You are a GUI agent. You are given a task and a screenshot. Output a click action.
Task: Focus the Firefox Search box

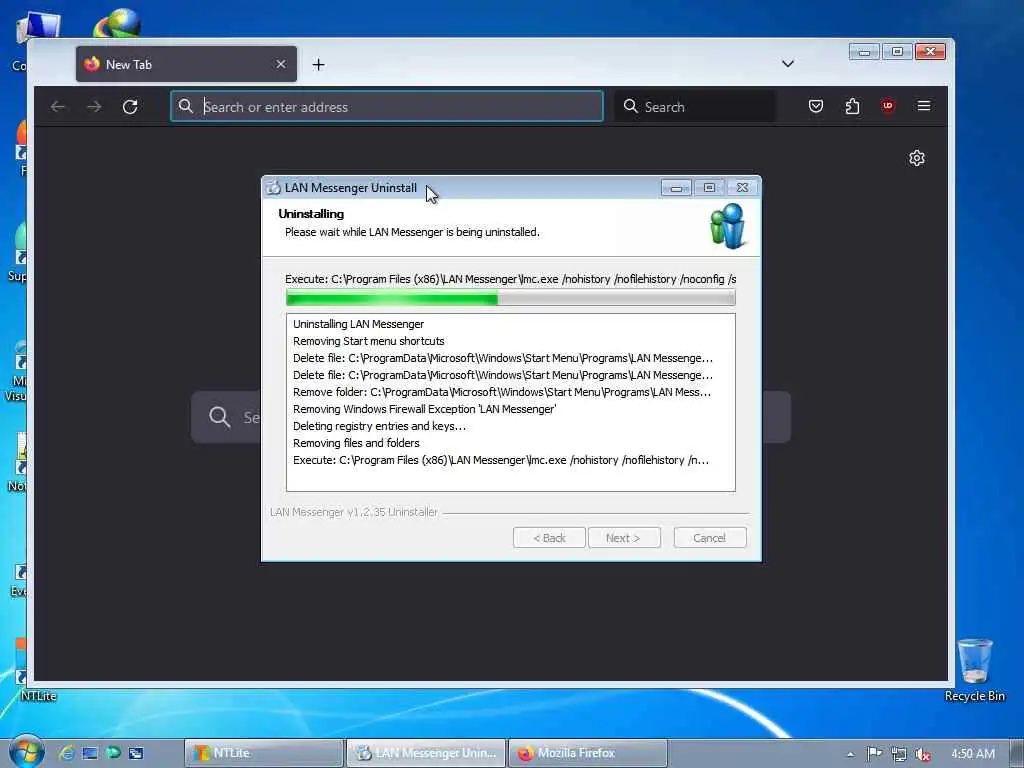(695, 106)
